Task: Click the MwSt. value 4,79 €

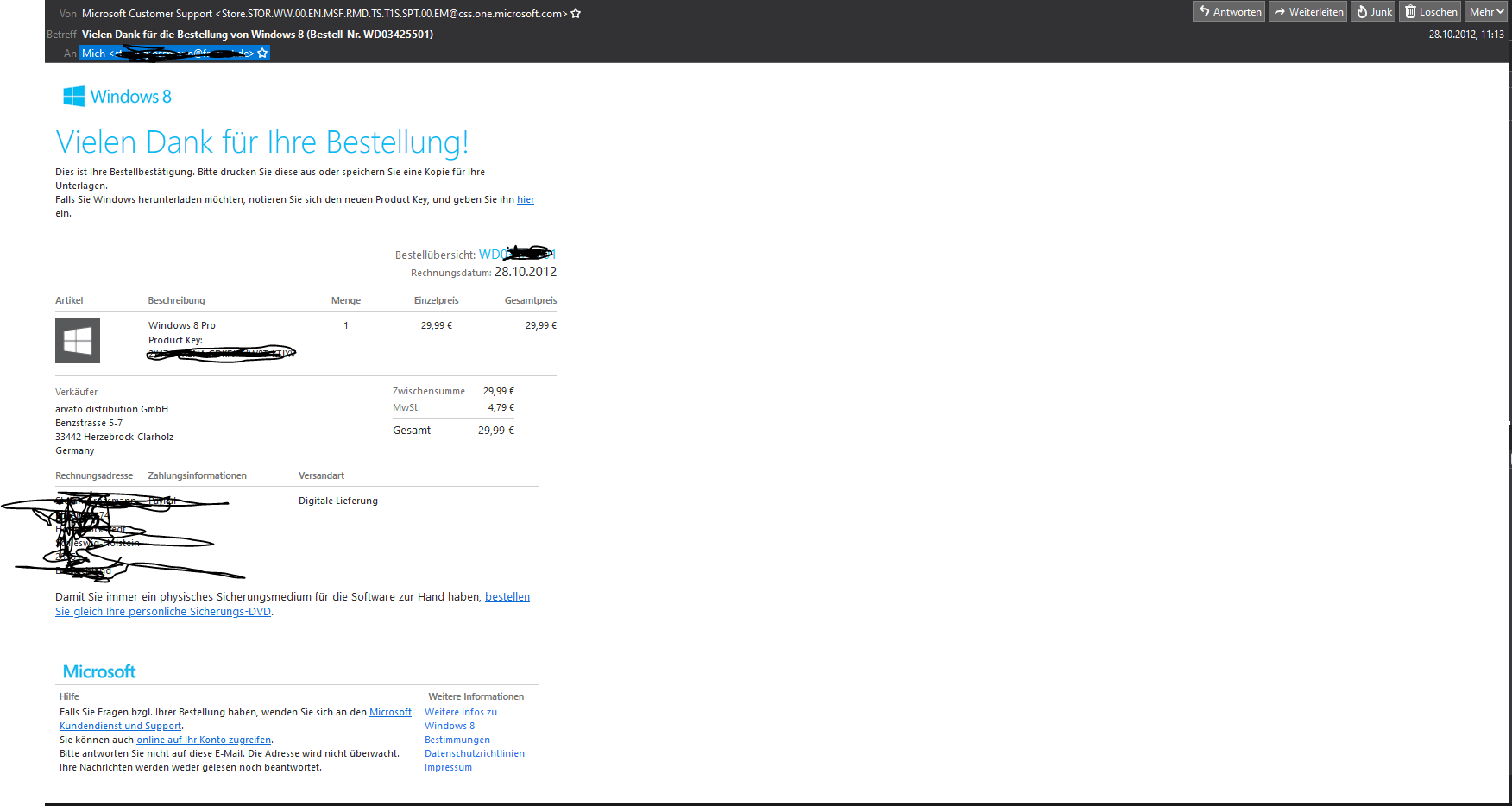Action: pos(501,407)
